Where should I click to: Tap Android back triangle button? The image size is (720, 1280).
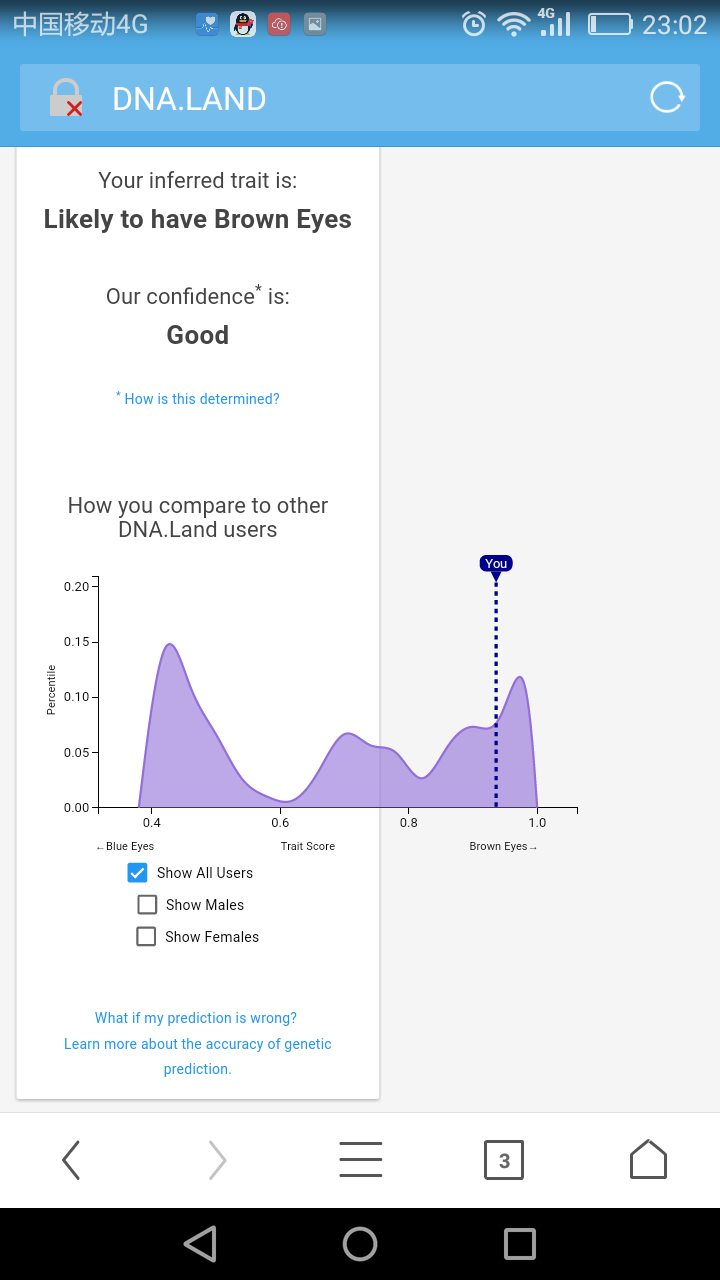pos(200,1243)
